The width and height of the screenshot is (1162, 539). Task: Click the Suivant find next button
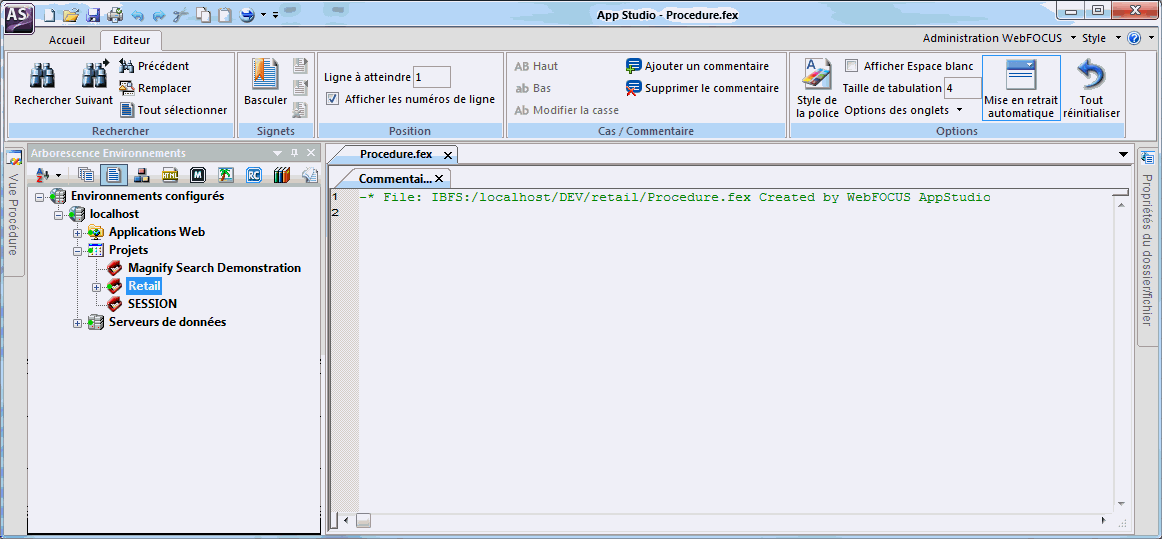coord(94,83)
